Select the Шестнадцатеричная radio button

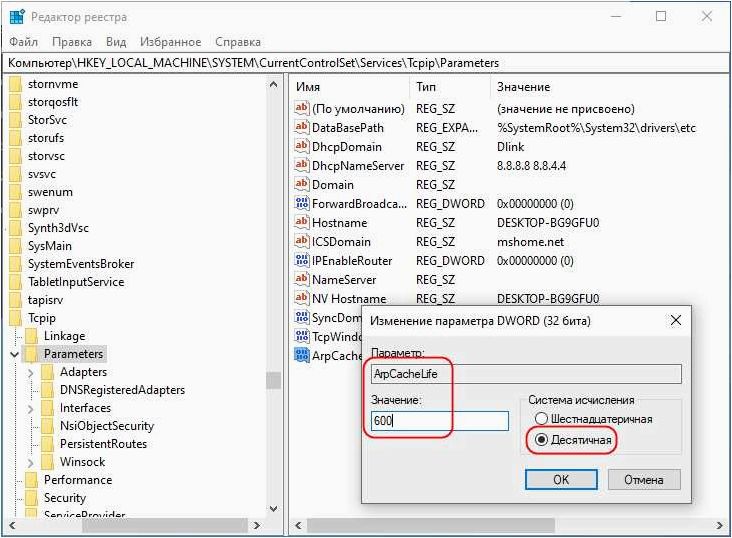click(x=541, y=419)
